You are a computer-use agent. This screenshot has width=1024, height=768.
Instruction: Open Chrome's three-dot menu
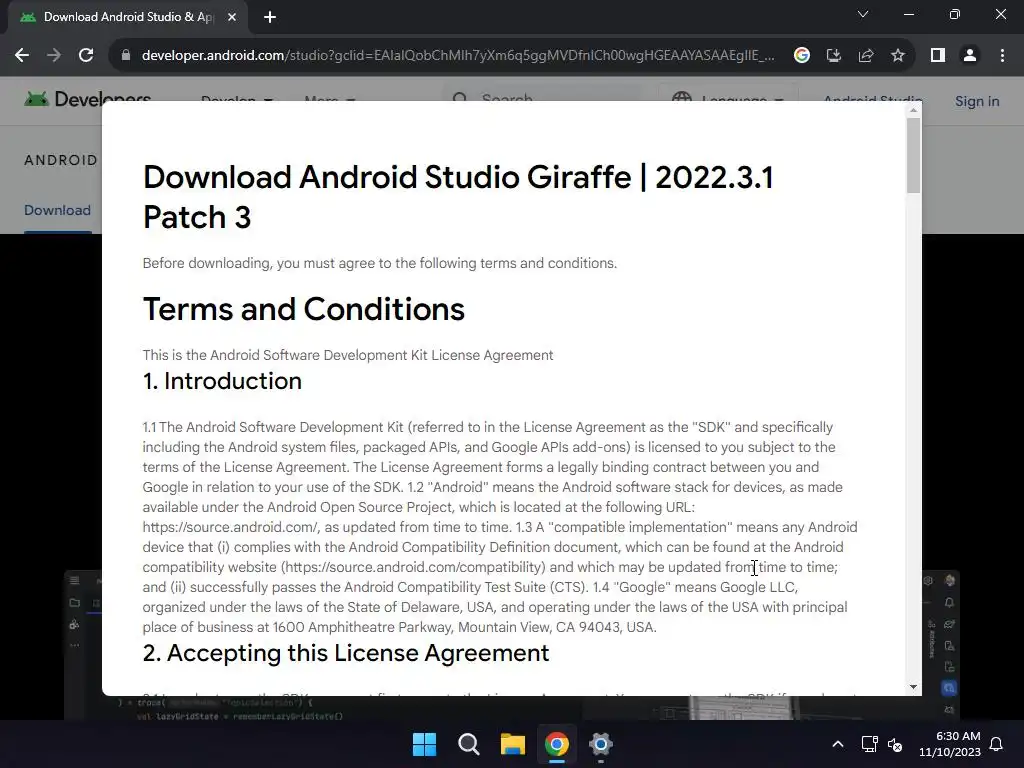pyautogui.click(x=1002, y=56)
